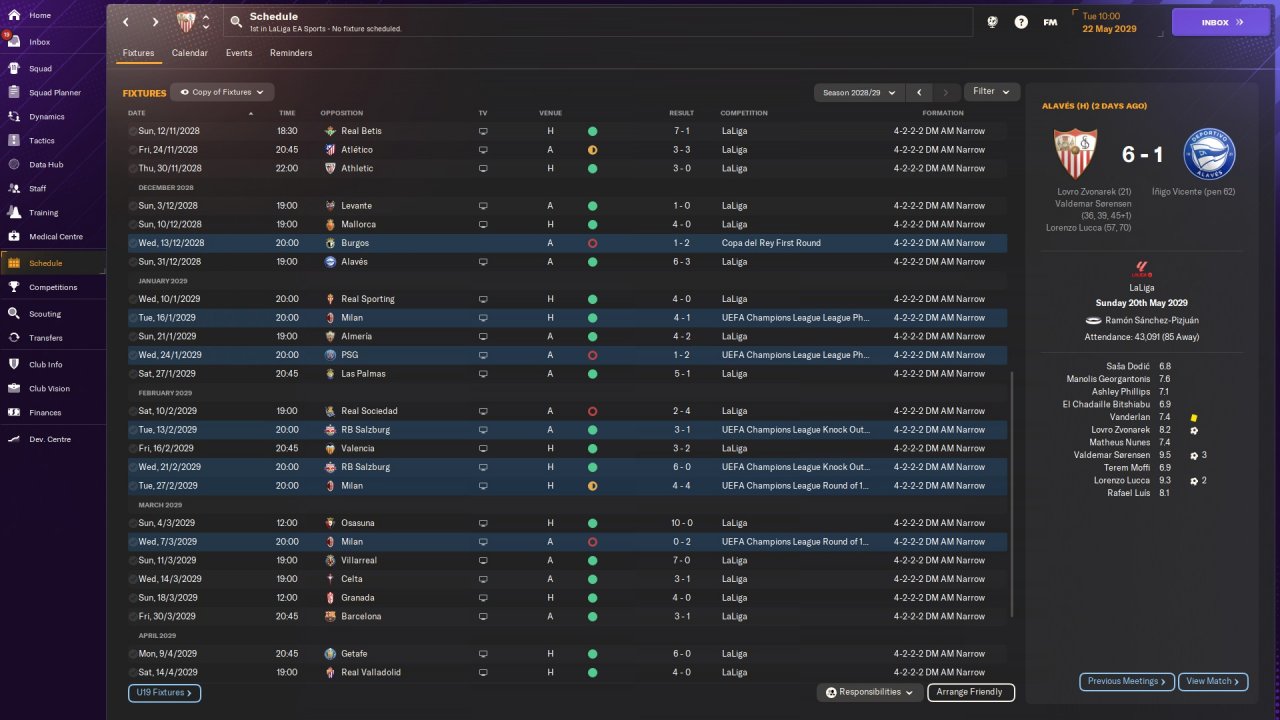1280x720 pixels.
Task: Click the Alavés crest in the match summary panel
Action: 1209,154
